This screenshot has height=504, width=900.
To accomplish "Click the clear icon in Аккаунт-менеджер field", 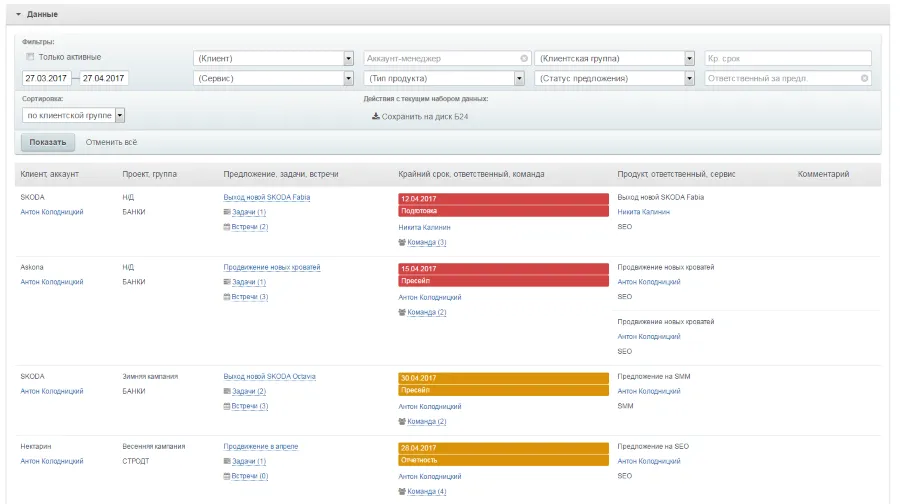I will (525, 58).
